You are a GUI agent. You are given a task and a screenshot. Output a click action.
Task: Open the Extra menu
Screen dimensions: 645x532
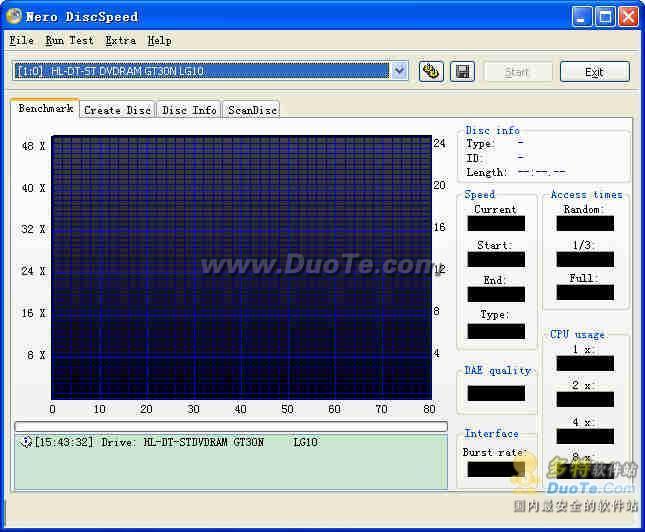(120, 41)
